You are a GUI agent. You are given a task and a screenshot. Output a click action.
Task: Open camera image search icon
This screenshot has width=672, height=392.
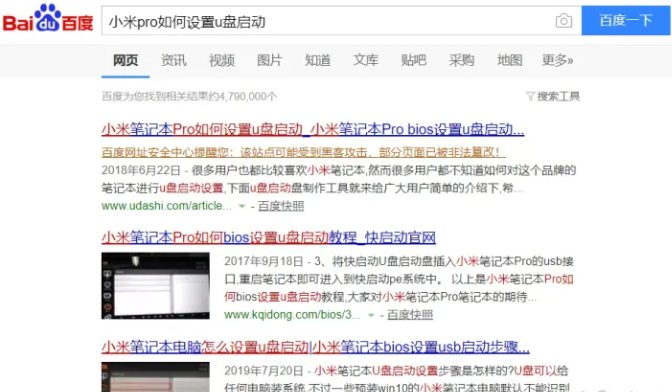(x=564, y=21)
